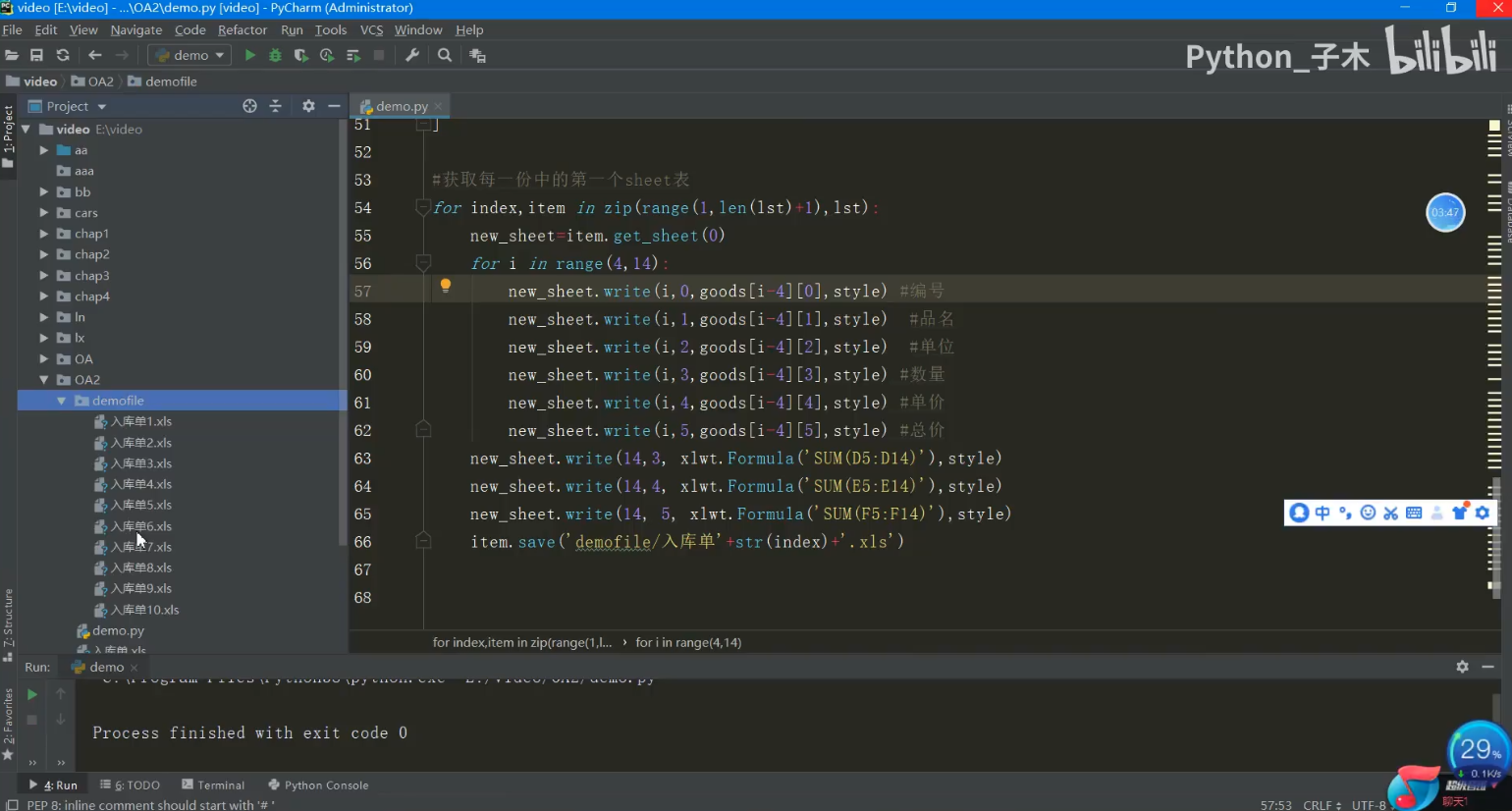Toggle the Structure side tool window
The height and width of the screenshot is (811, 1512).
(8, 624)
